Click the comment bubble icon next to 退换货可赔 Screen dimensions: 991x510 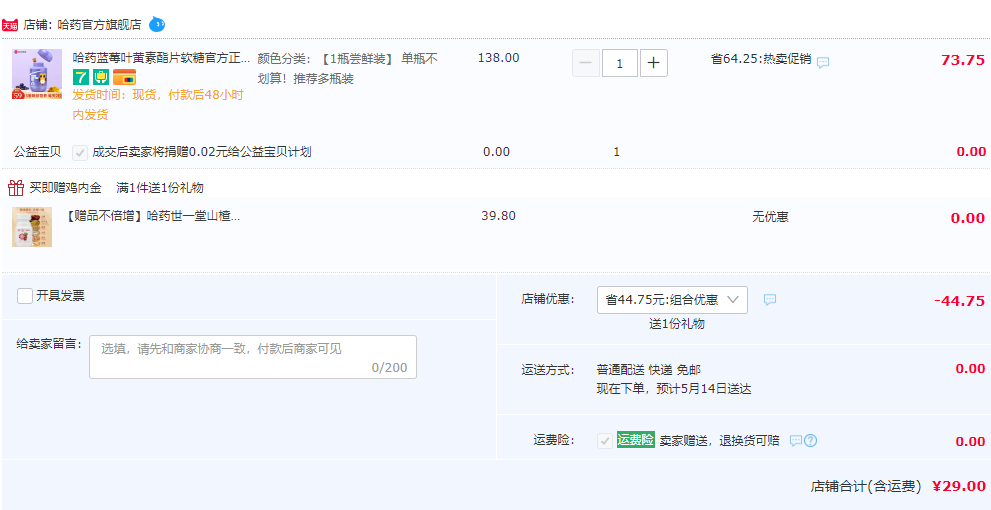796,440
